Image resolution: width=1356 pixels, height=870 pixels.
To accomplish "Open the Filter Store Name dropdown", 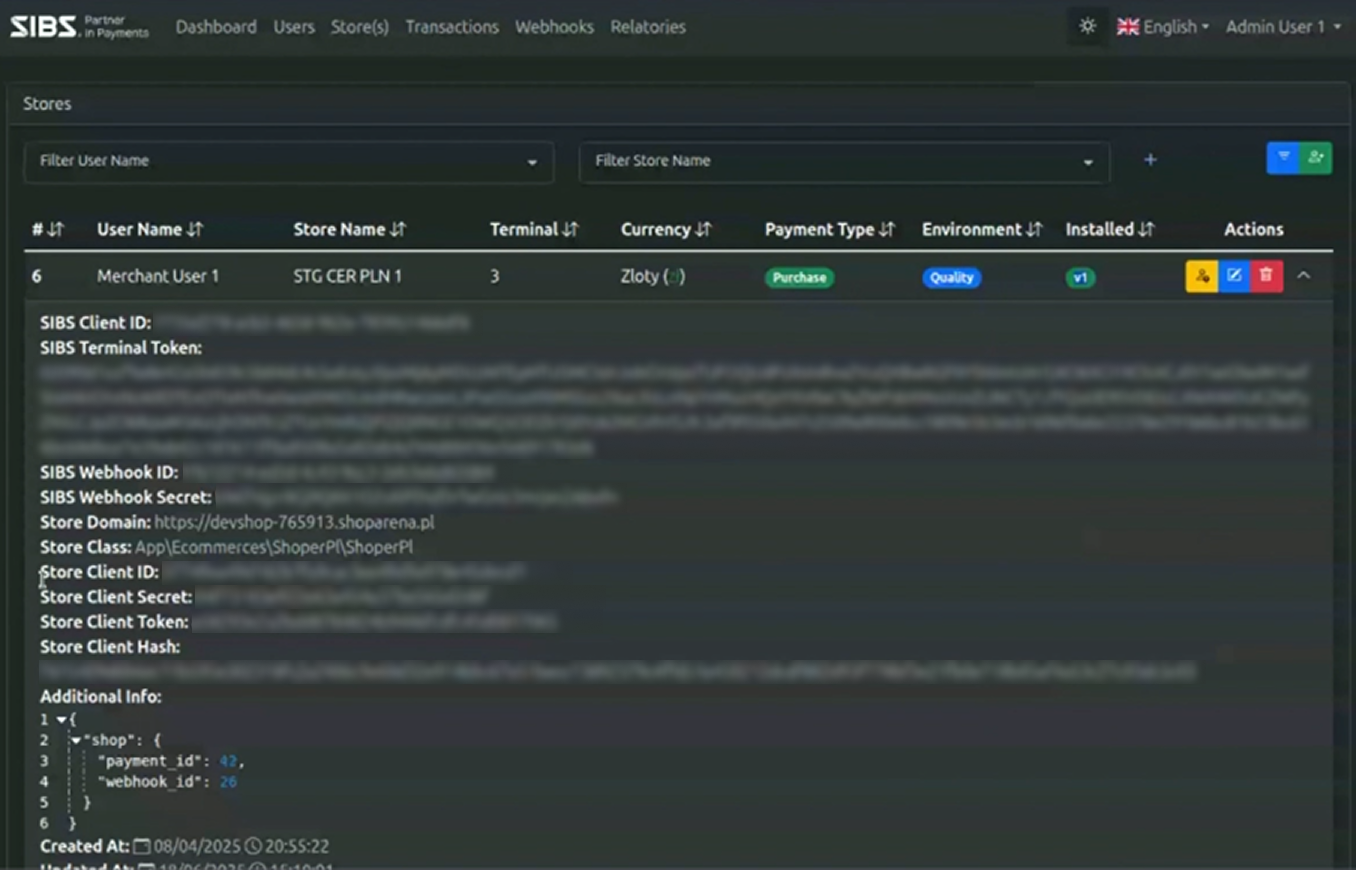I will point(843,161).
